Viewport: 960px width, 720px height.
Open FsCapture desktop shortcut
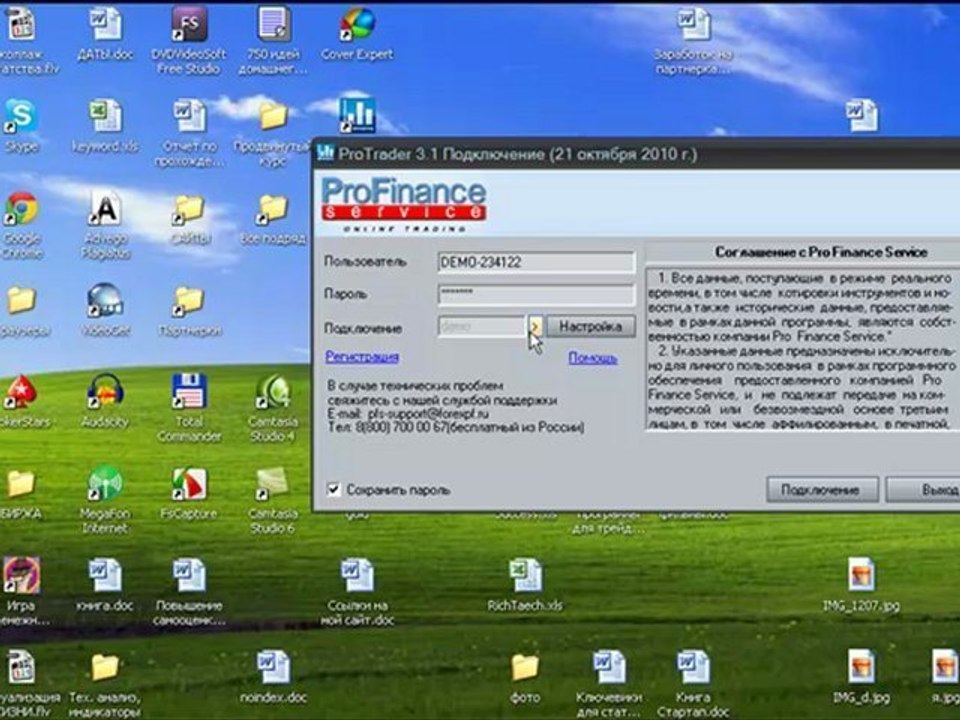tap(189, 484)
